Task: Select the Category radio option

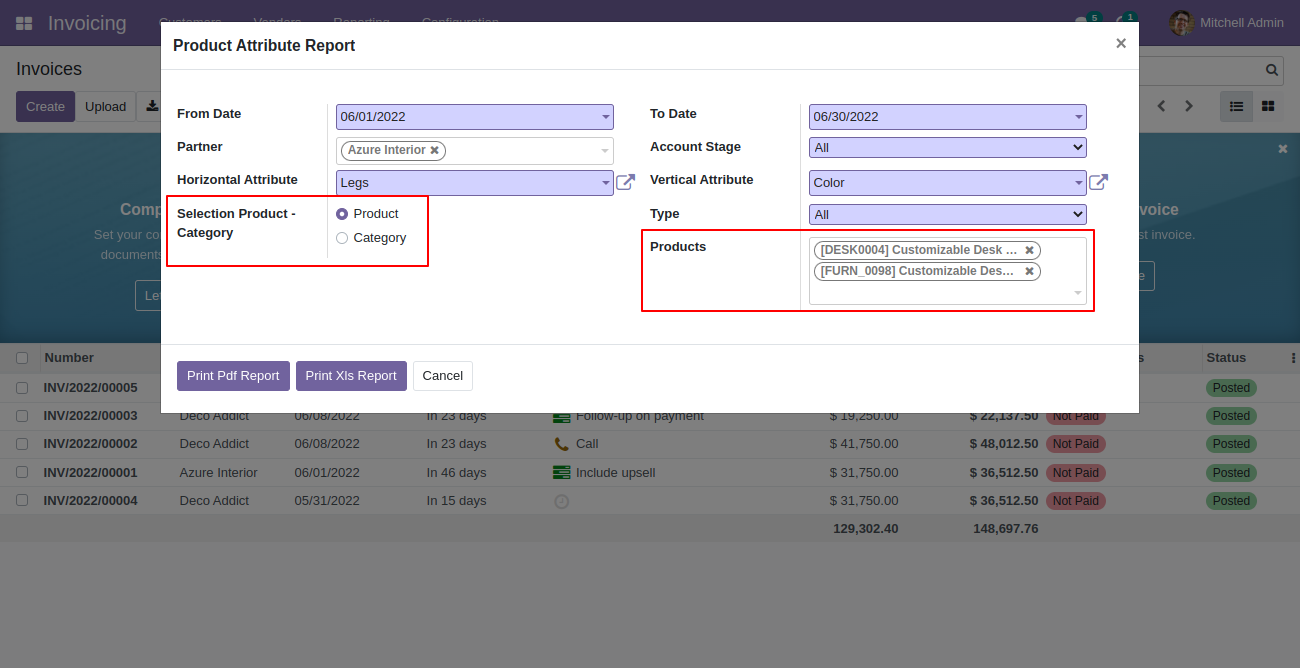Action: point(342,238)
